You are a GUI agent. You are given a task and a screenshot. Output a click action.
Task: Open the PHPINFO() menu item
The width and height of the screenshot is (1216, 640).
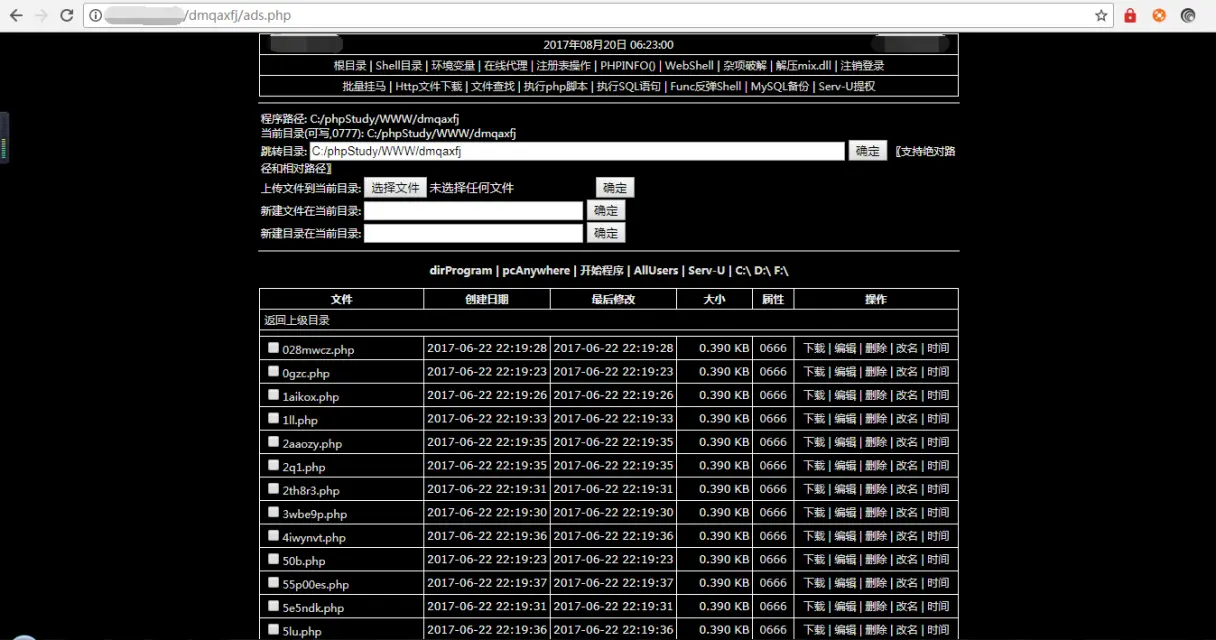628,66
